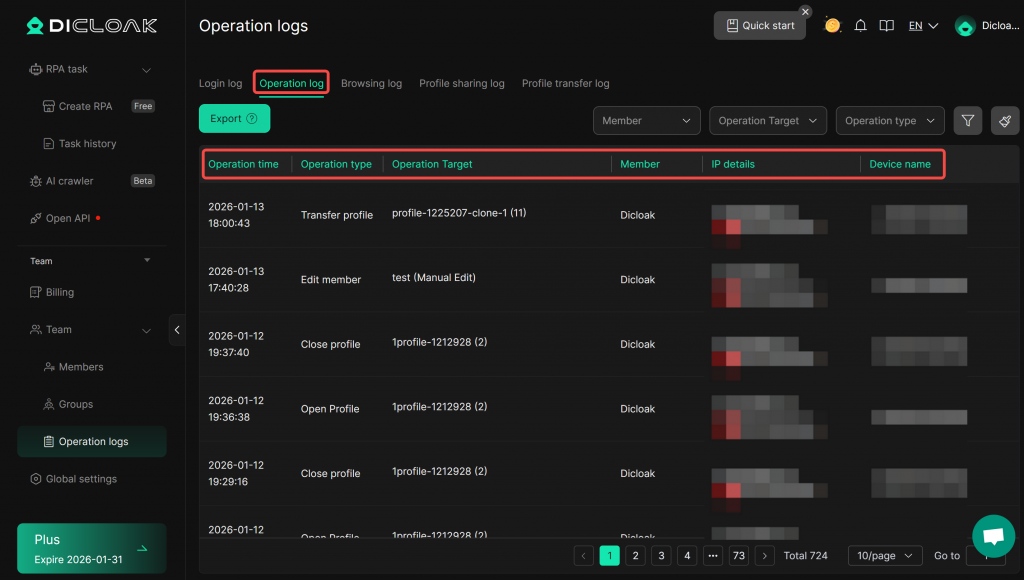Open the Operation type dropdown
This screenshot has width=1024, height=580.
pos(890,121)
